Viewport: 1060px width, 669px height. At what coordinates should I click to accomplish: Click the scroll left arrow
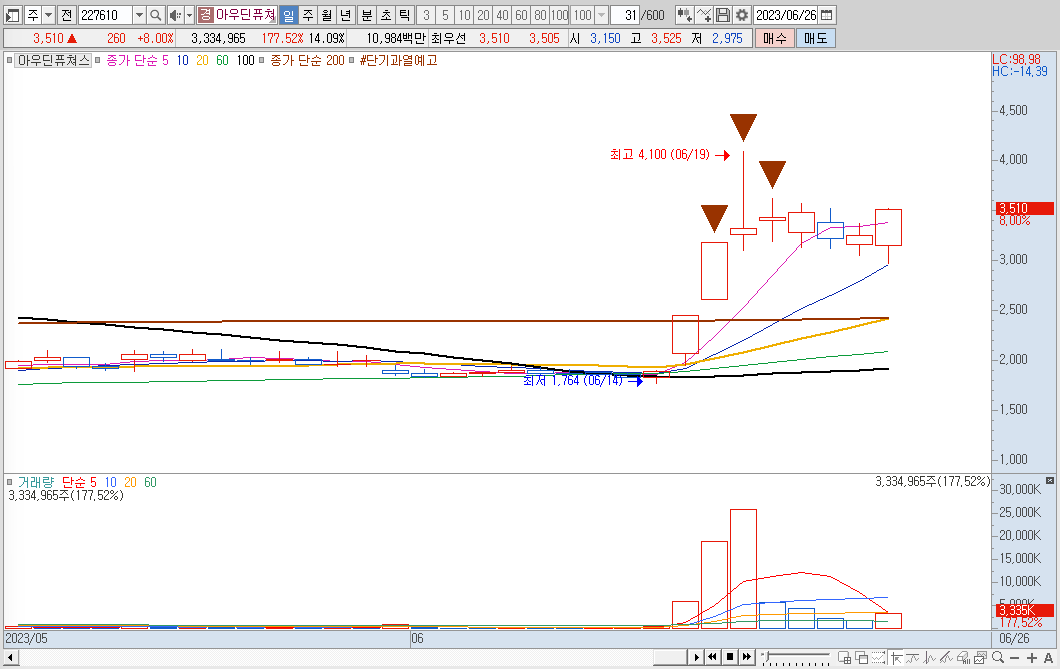(9, 657)
